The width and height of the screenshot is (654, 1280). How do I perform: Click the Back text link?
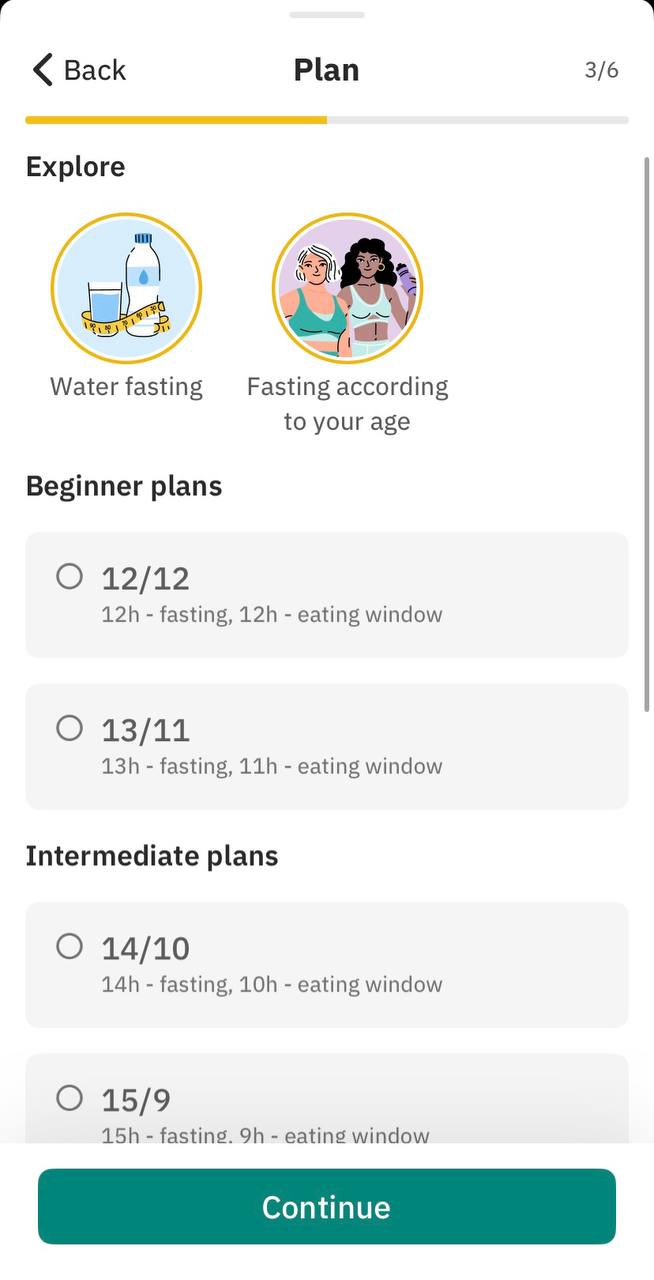click(95, 70)
